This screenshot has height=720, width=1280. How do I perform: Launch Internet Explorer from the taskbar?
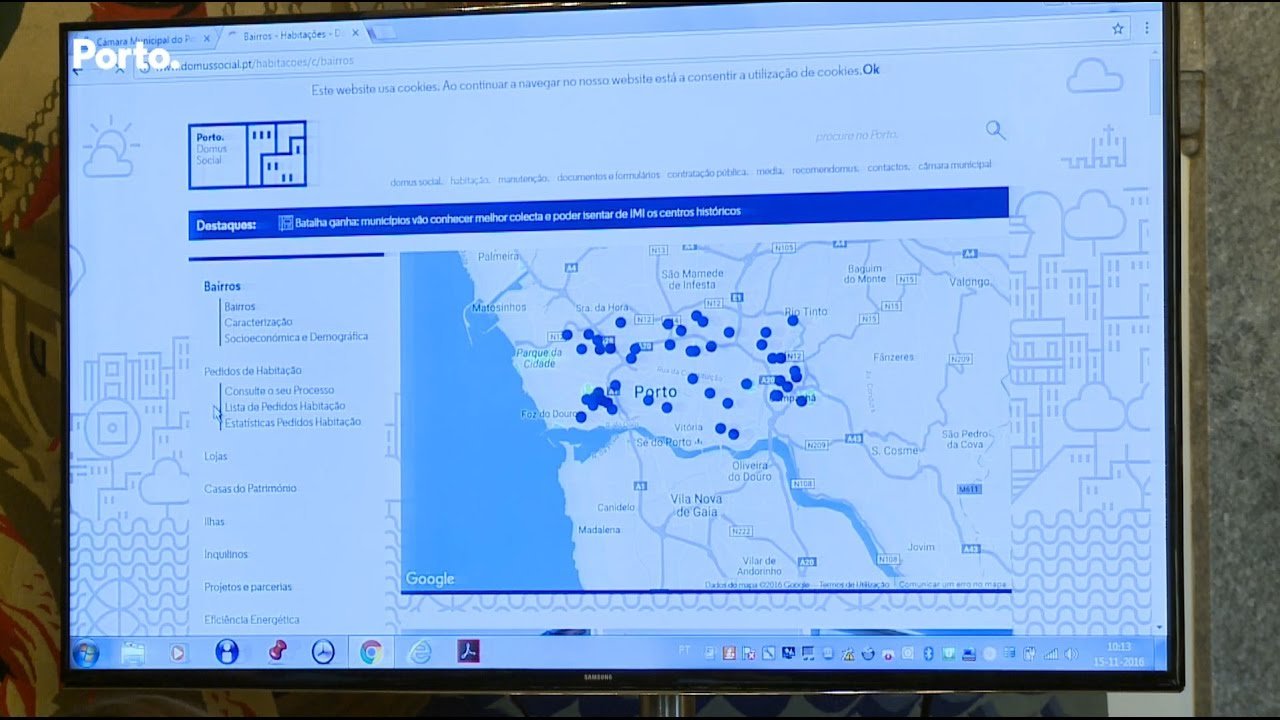click(x=419, y=652)
